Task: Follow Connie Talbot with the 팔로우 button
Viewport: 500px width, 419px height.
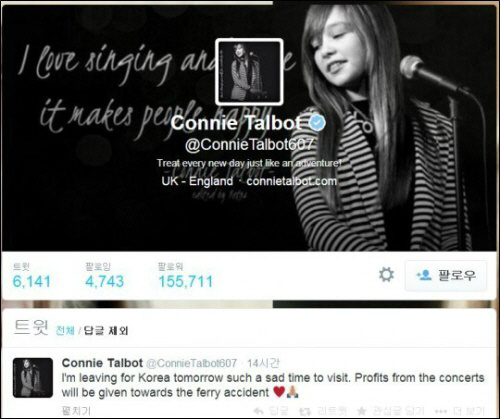Action: (x=446, y=275)
